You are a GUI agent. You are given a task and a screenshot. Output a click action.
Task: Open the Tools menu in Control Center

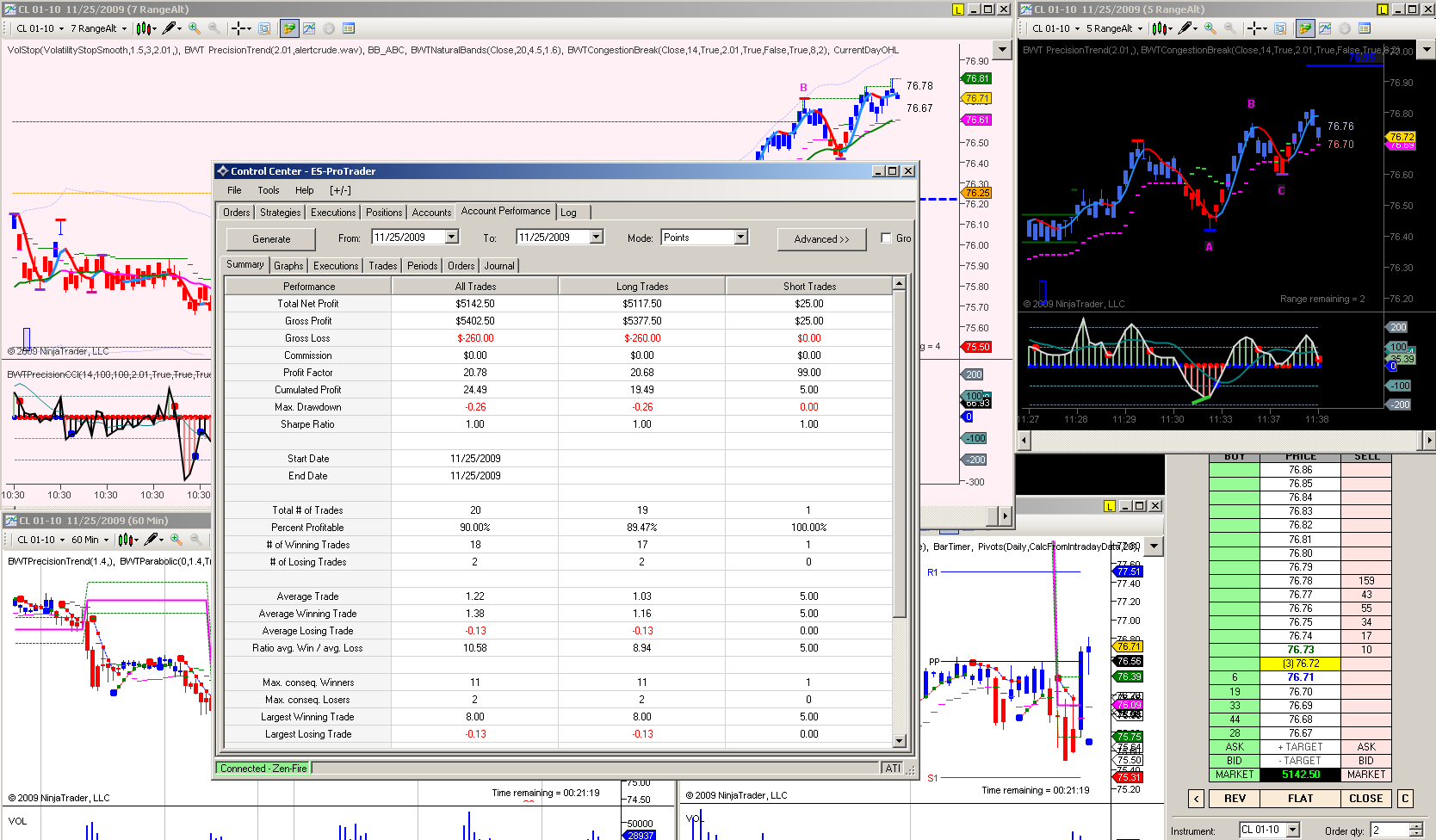269,190
